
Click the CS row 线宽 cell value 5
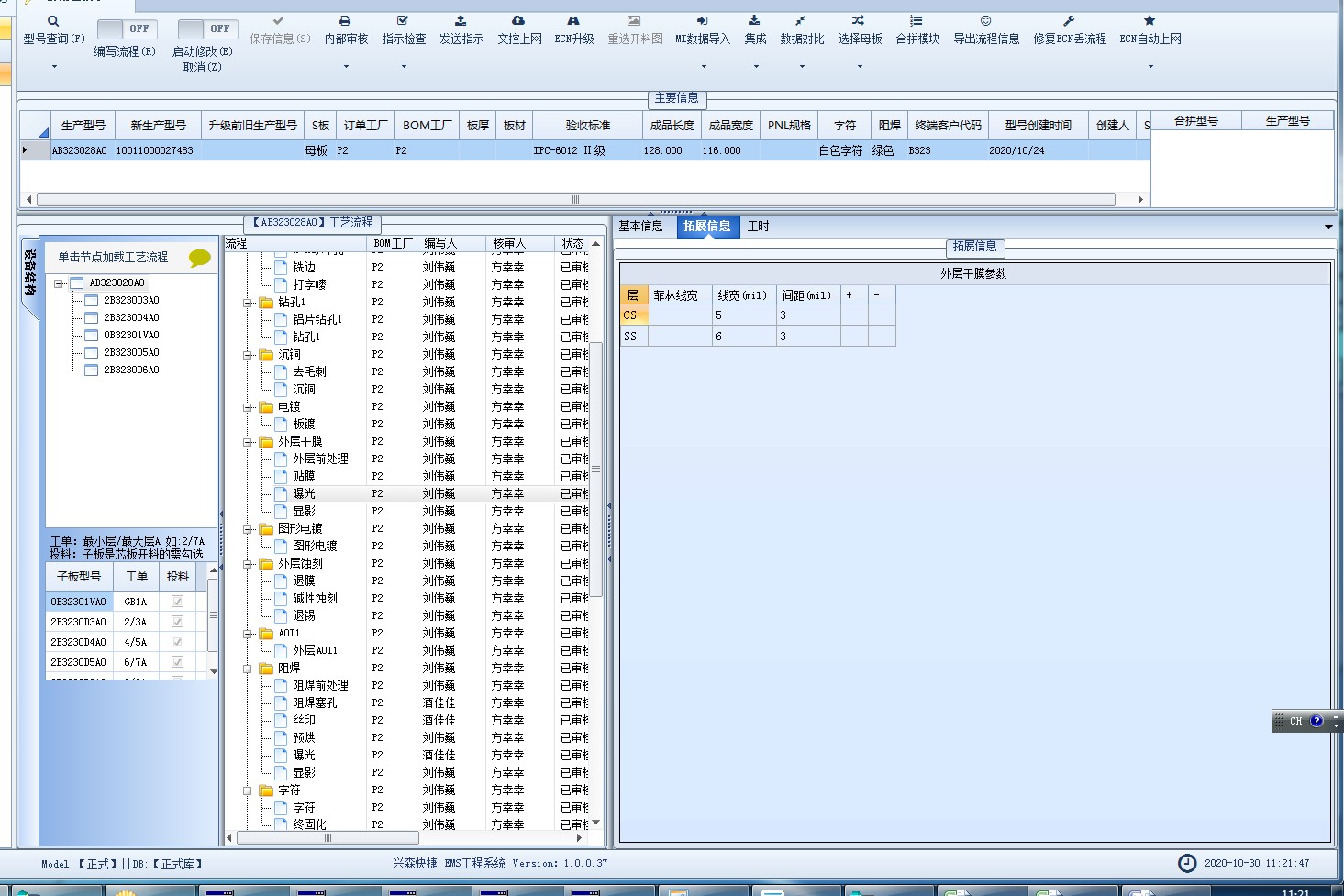point(744,315)
